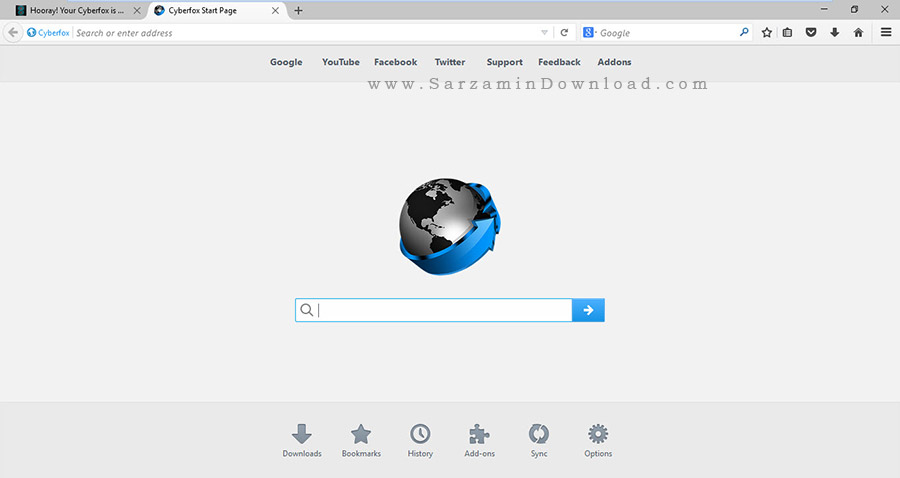Viewport: 900px width, 478px height.
Task: Open Sync from the bottom launcher
Action: [x=539, y=441]
